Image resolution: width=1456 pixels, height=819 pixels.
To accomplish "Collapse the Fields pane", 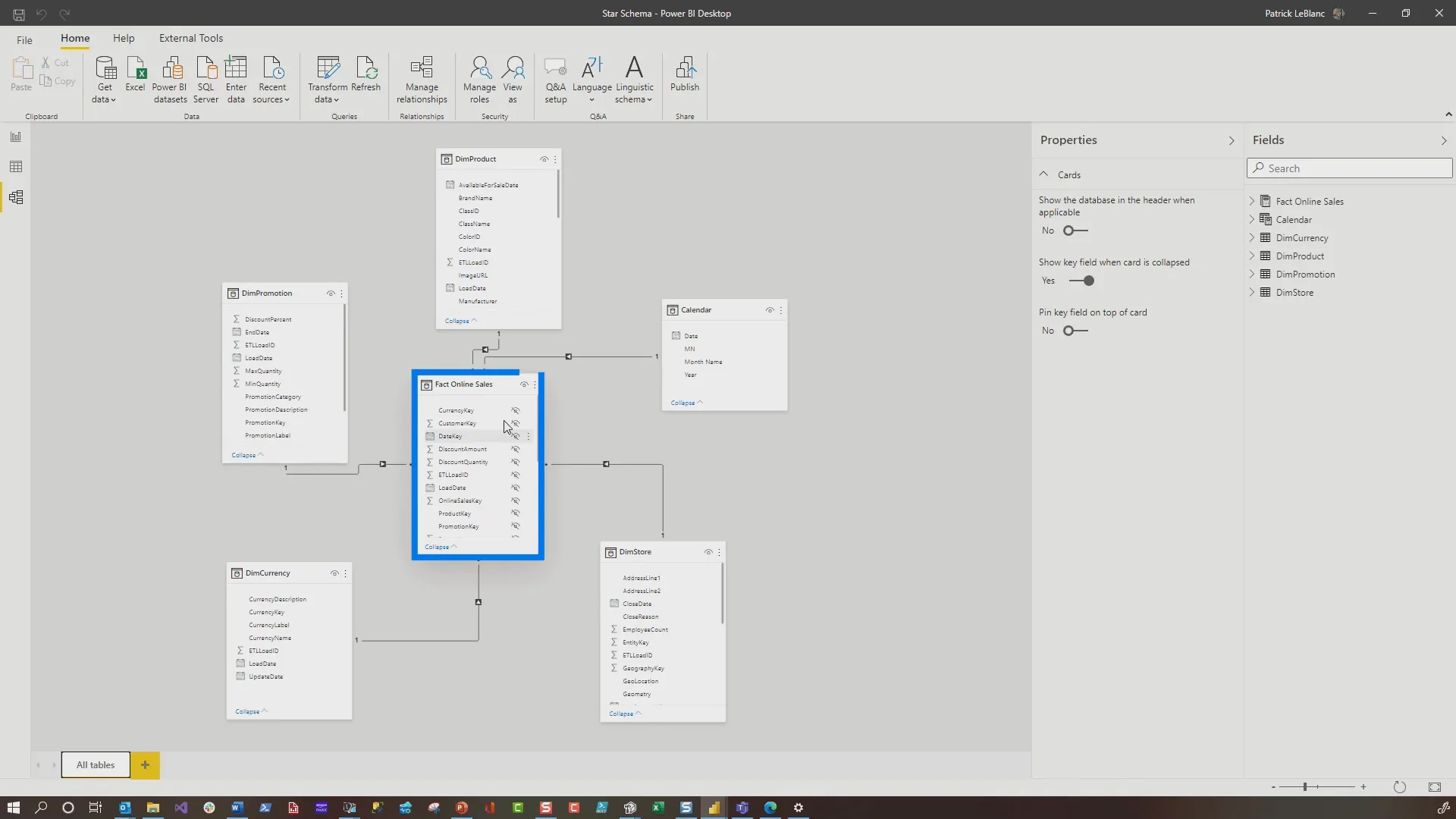I will coord(1444,140).
